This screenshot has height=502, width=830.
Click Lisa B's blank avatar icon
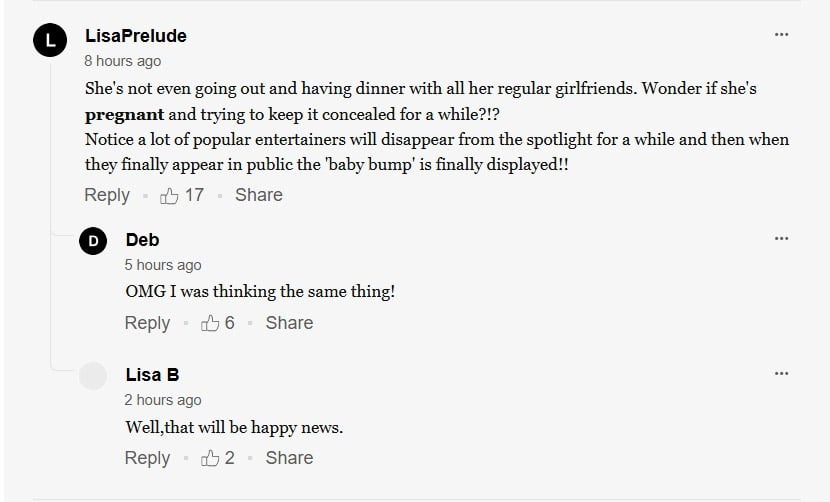click(x=93, y=376)
